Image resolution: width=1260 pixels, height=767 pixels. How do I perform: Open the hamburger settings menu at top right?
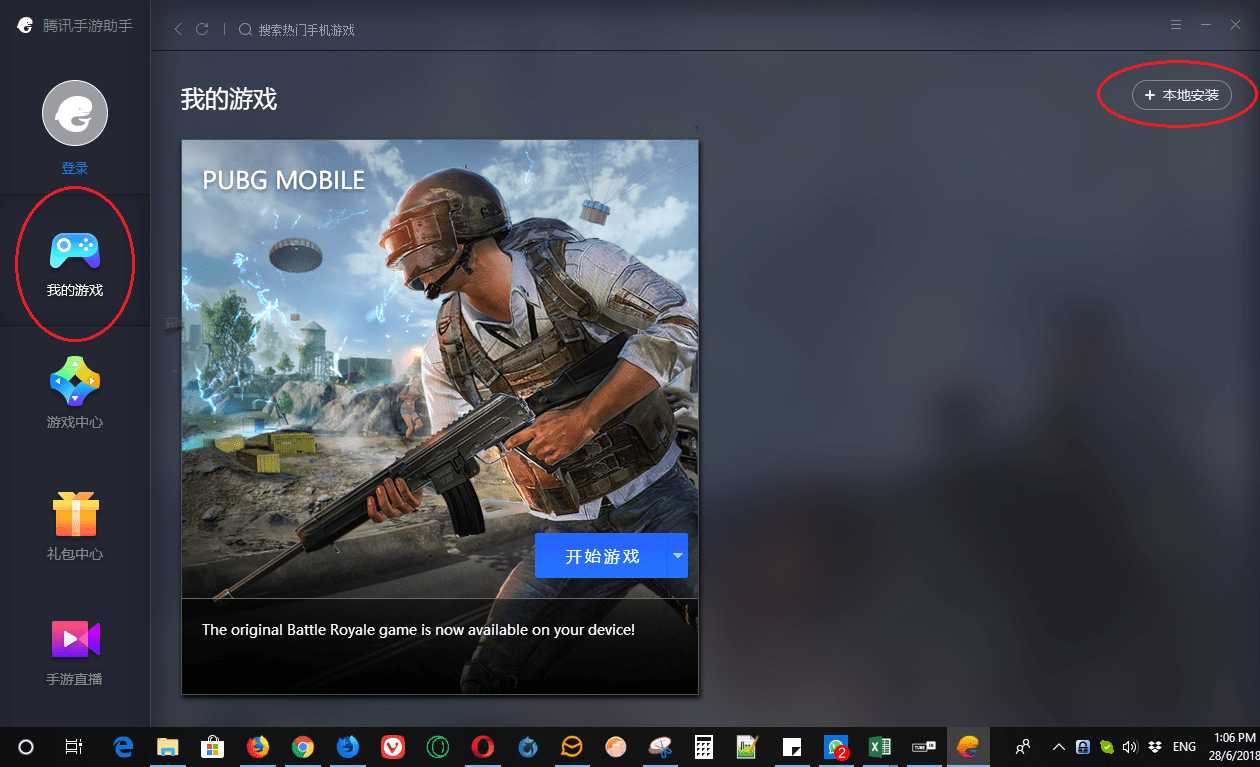point(1175,24)
